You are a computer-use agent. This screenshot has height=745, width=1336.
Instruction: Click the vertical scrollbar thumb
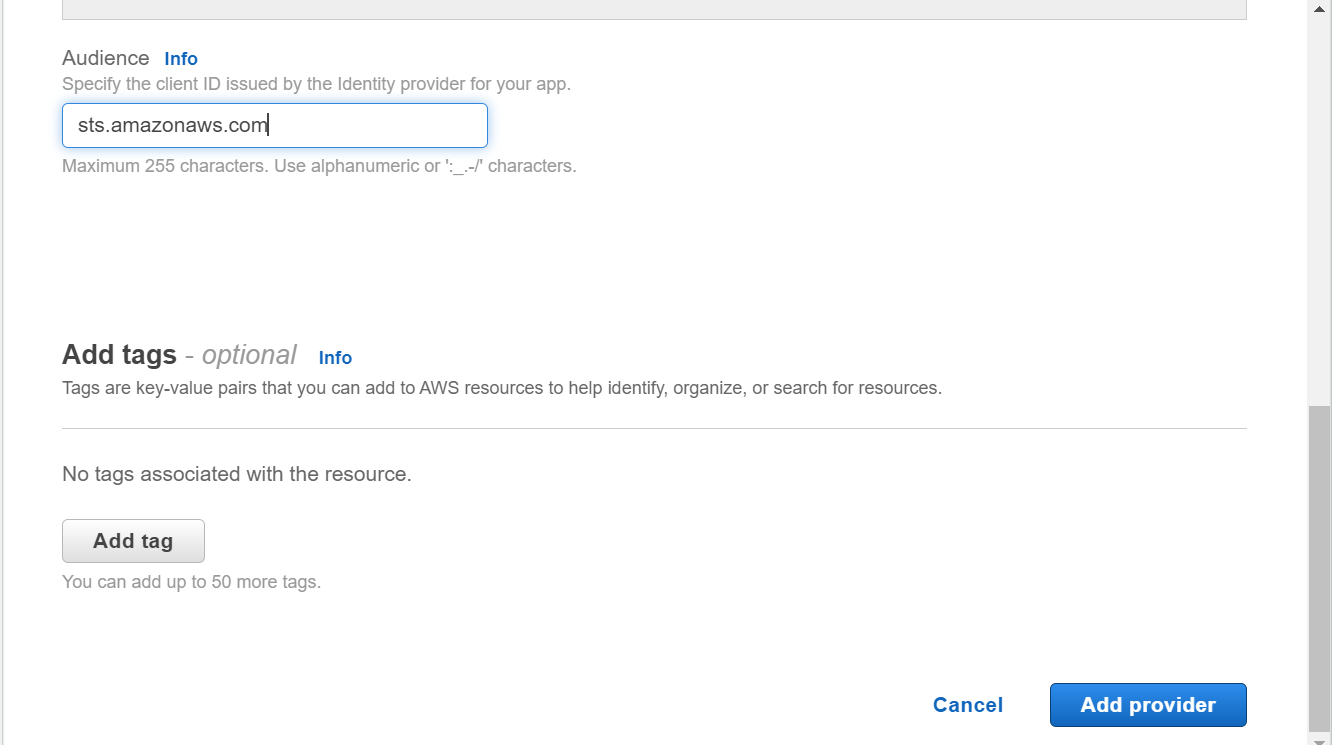[1320, 570]
